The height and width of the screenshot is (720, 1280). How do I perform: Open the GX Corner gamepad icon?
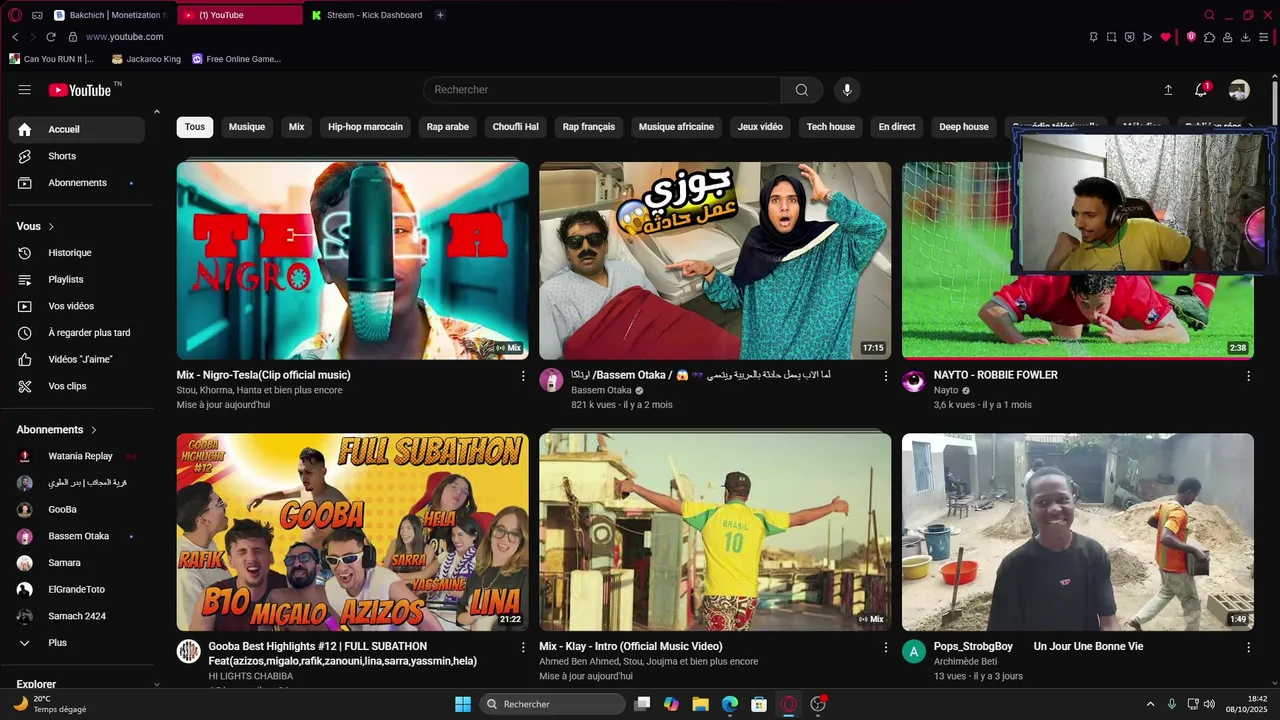37,15
